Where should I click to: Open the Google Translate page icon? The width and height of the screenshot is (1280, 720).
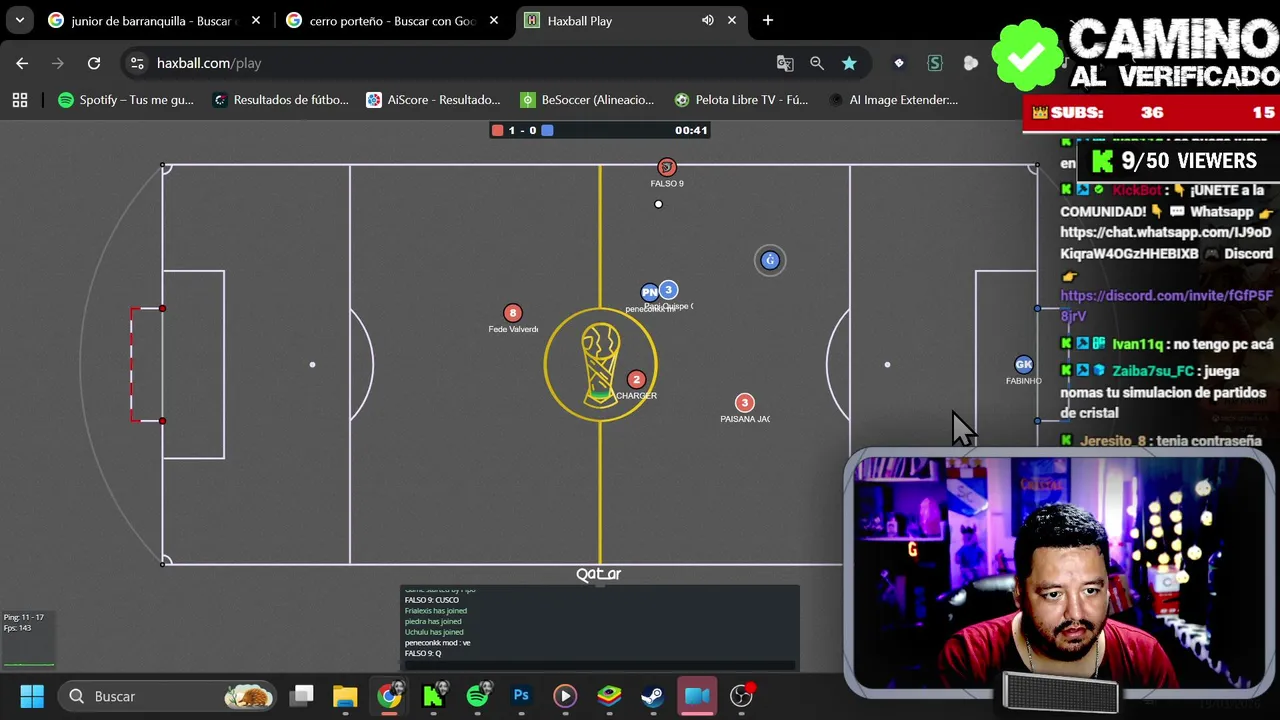pyautogui.click(x=785, y=63)
